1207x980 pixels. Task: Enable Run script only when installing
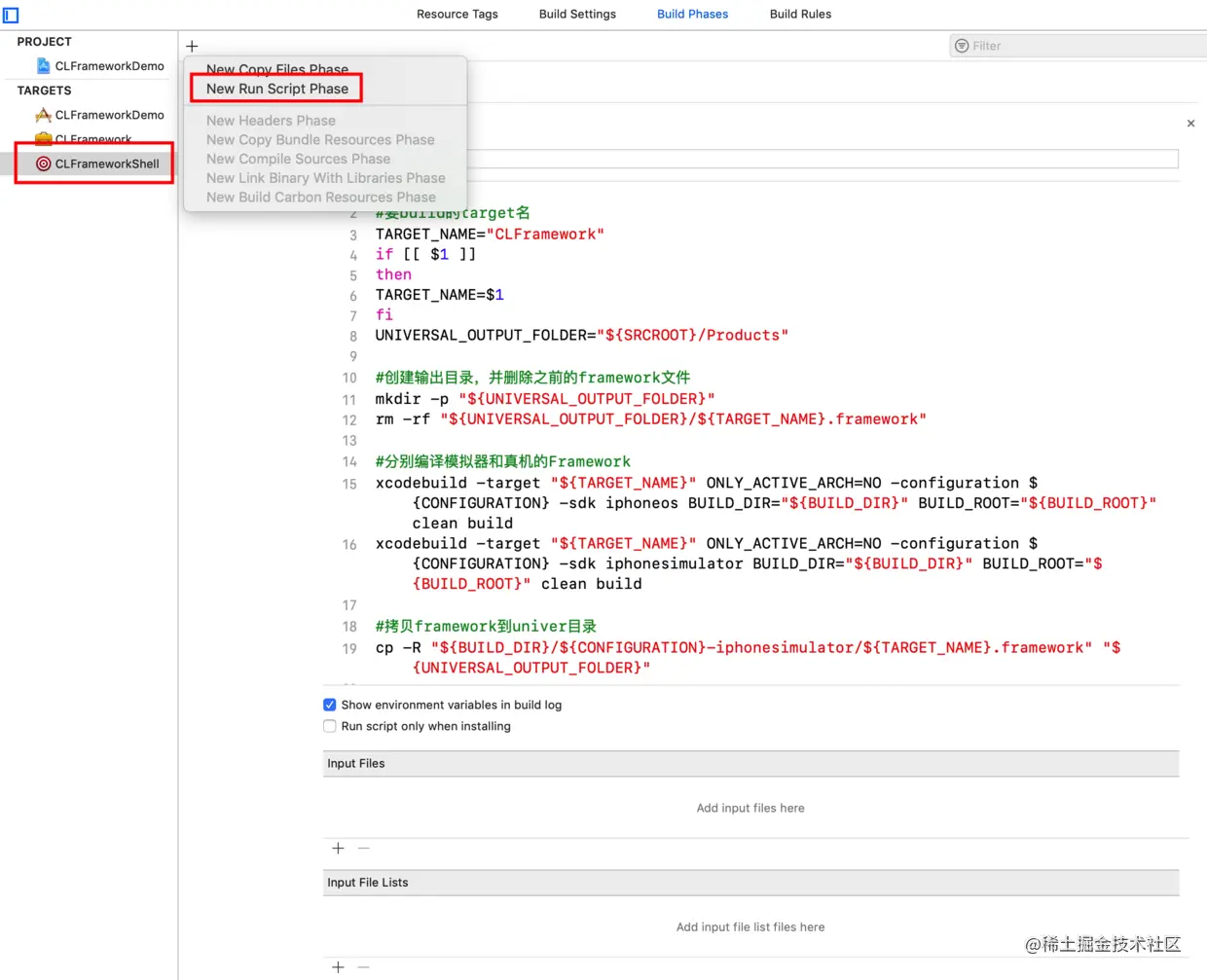coord(330,726)
